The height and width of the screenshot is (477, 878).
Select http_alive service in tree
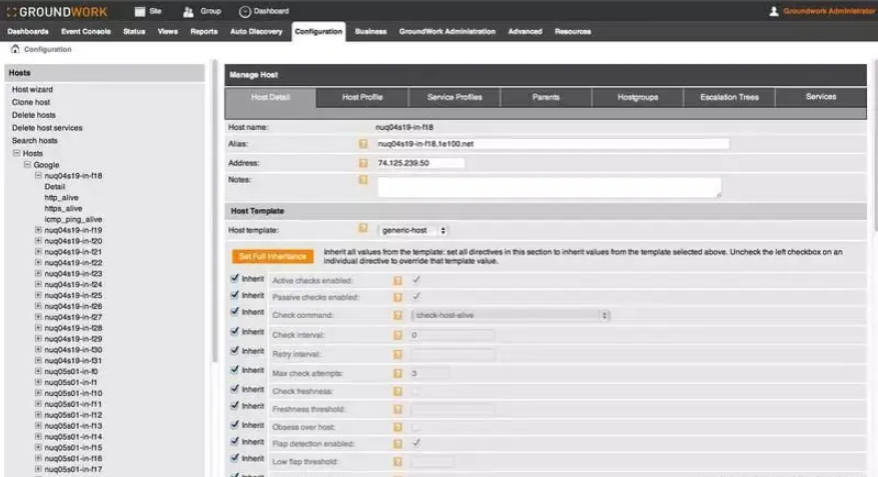click(62, 198)
